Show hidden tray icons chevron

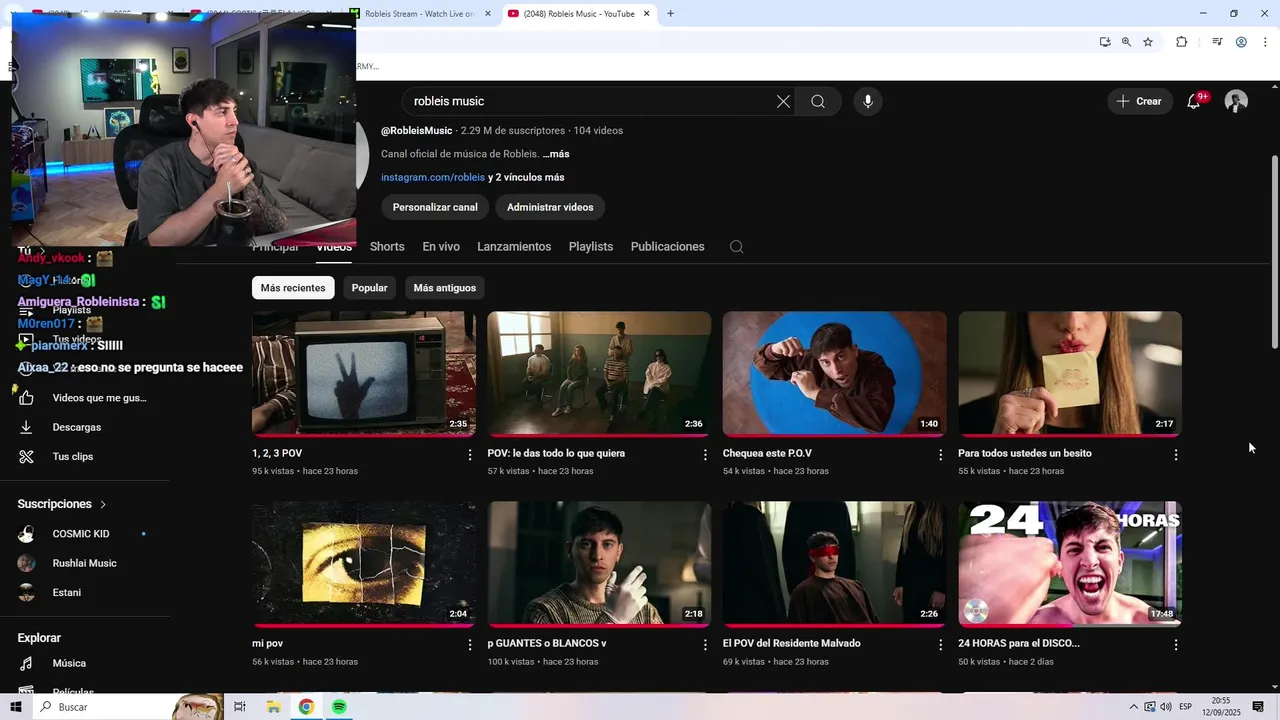[x=1134, y=707]
